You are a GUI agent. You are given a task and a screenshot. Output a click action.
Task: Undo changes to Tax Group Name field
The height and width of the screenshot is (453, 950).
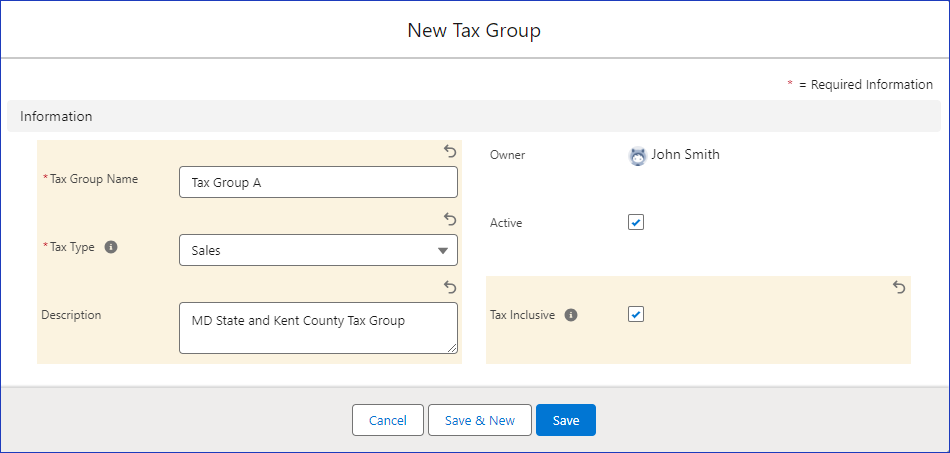450,151
